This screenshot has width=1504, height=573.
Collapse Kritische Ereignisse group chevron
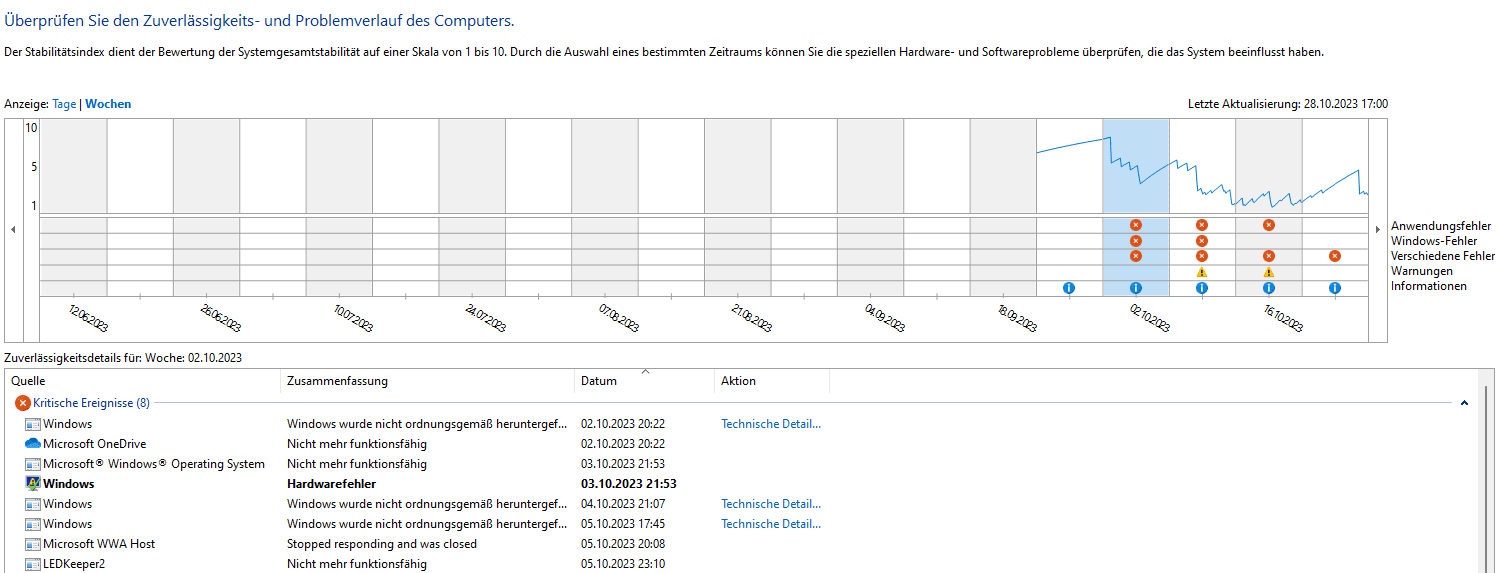pyautogui.click(x=1464, y=403)
